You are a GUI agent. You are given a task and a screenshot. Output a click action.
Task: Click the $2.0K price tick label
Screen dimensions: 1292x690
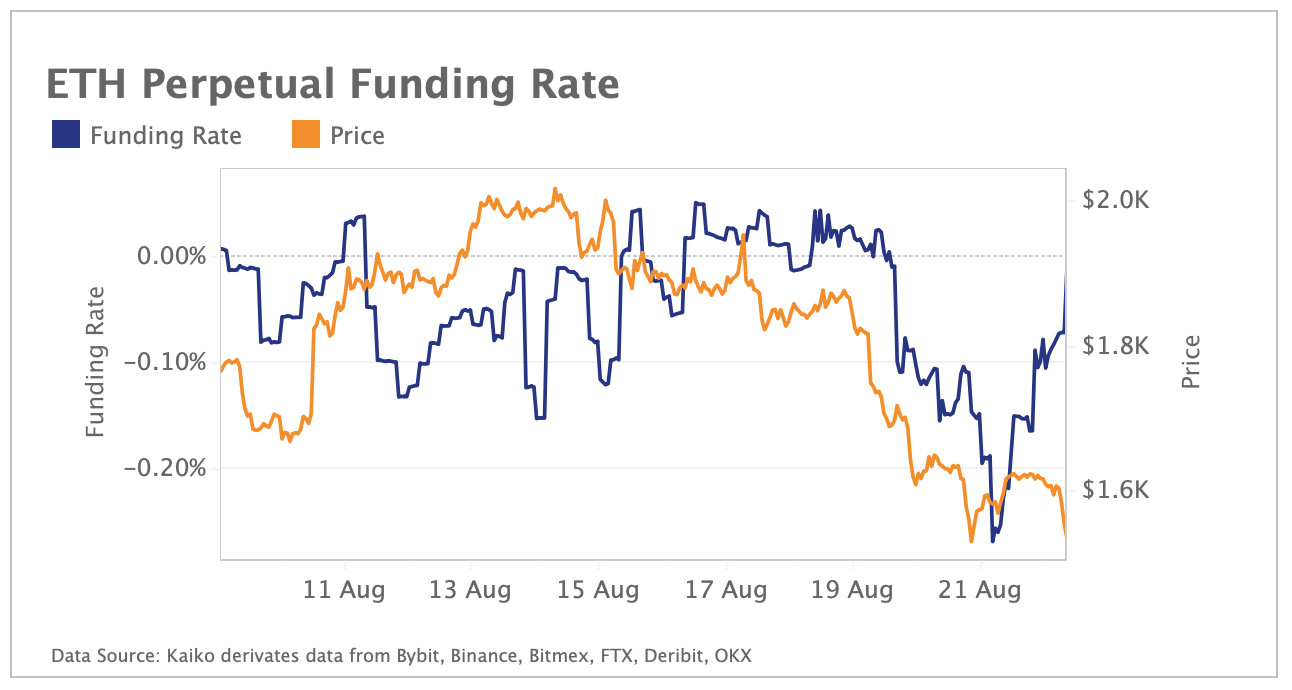[1116, 201]
